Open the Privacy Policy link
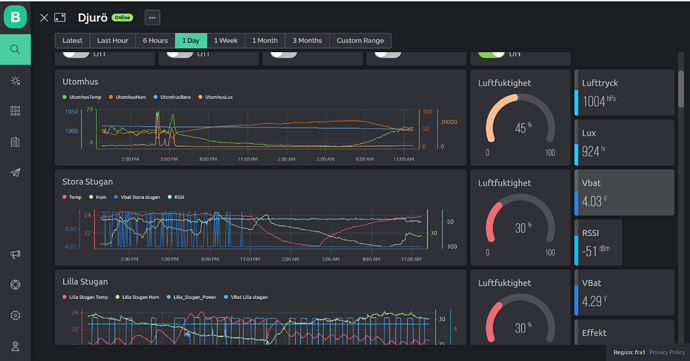 pos(667,352)
